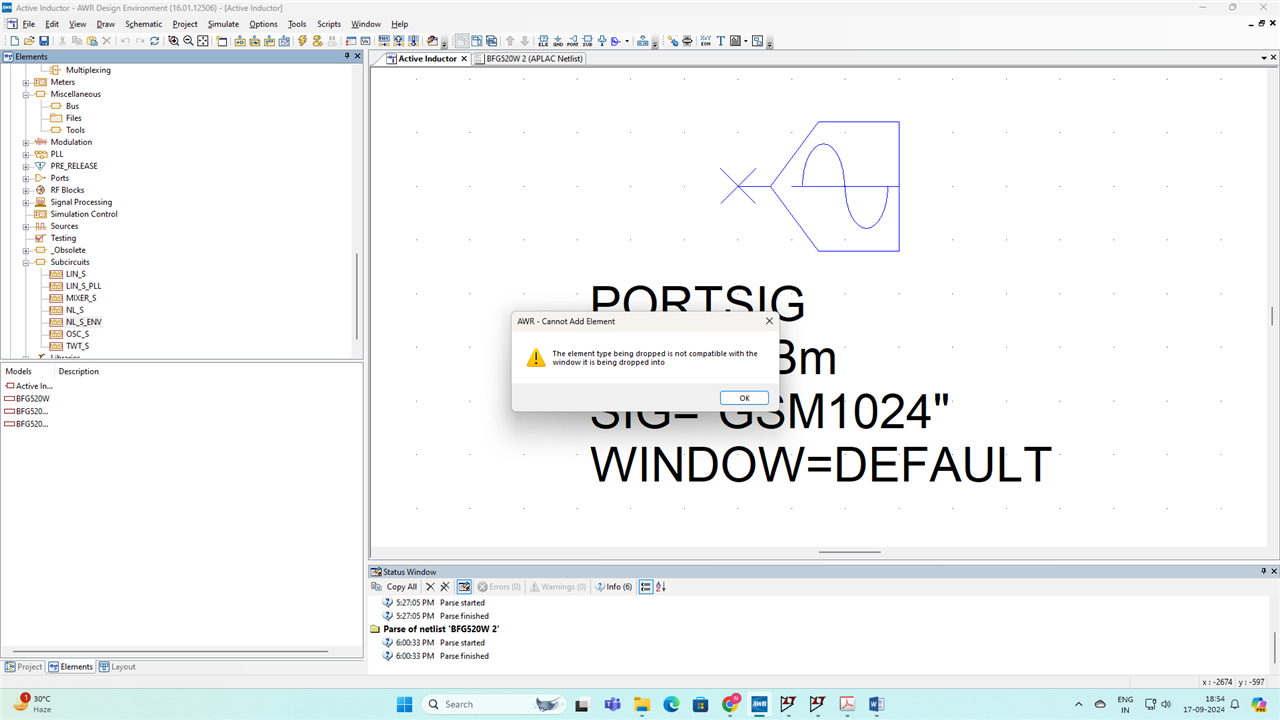Click the Open Project folder icon
The height and width of the screenshot is (720, 1280).
29,41
